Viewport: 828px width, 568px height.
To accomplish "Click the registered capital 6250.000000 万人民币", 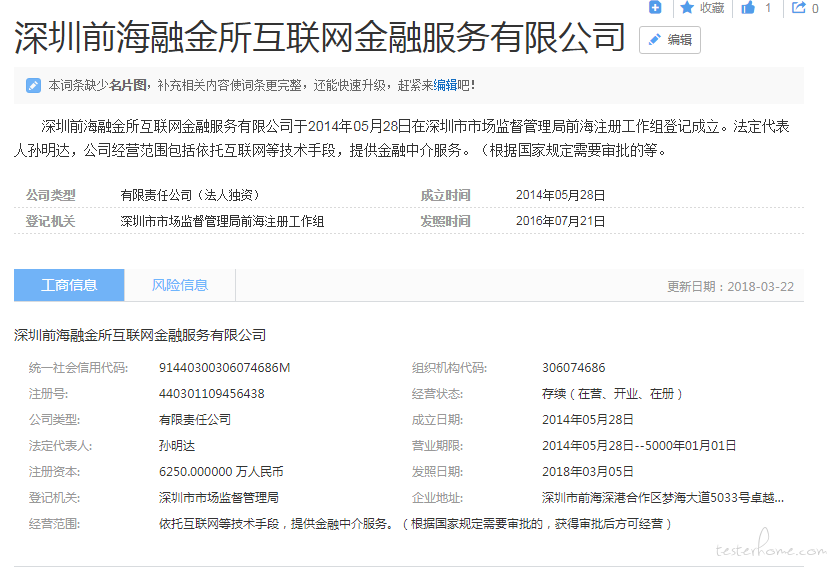I will point(221,471).
